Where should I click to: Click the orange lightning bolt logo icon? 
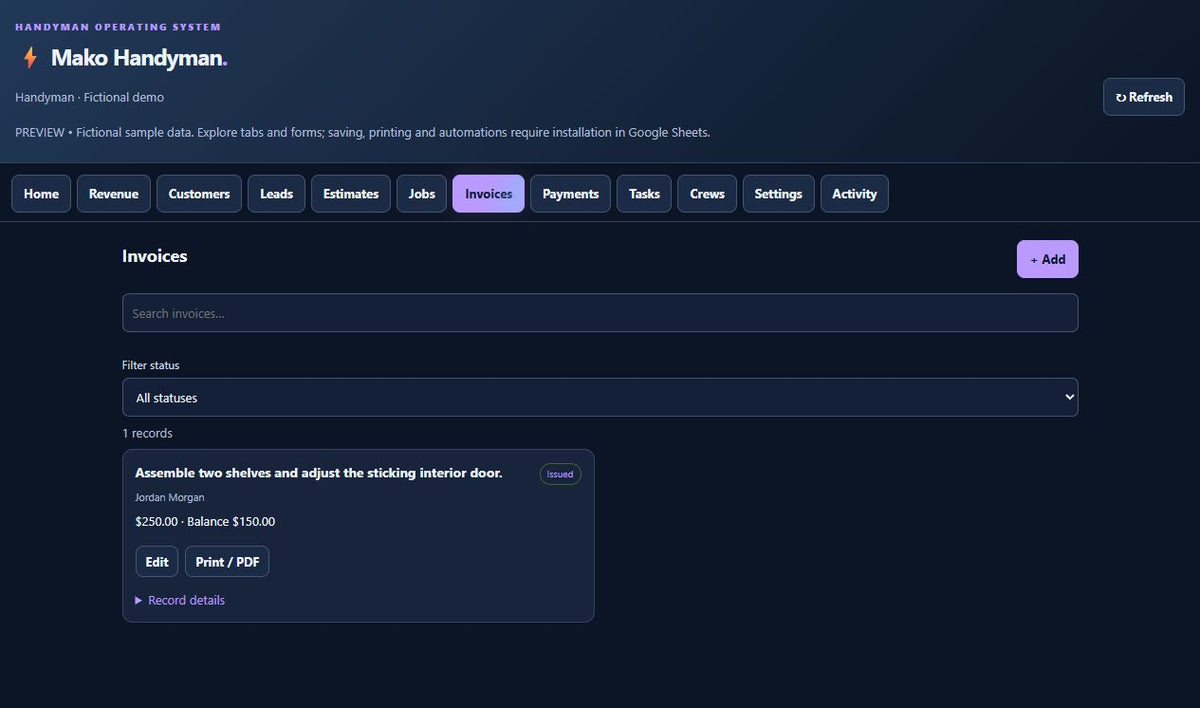point(30,58)
